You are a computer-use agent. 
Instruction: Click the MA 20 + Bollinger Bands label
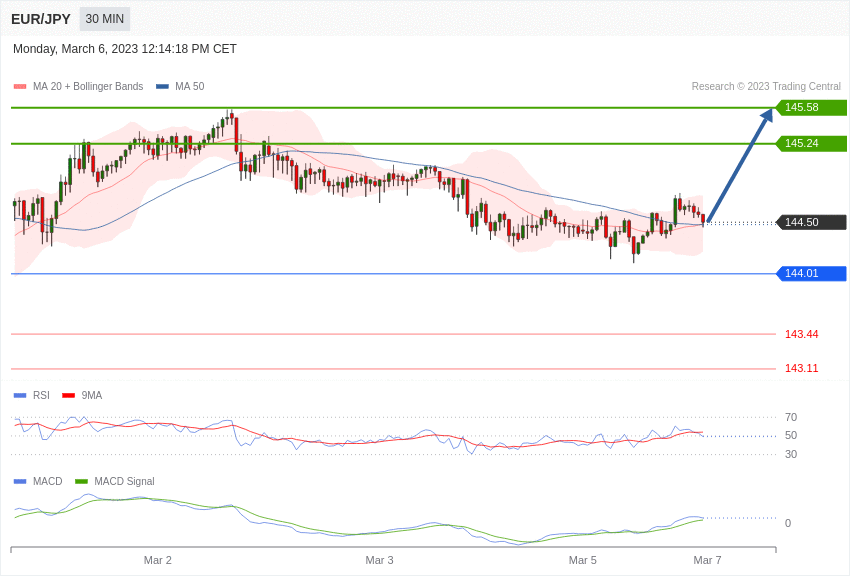click(x=88, y=87)
